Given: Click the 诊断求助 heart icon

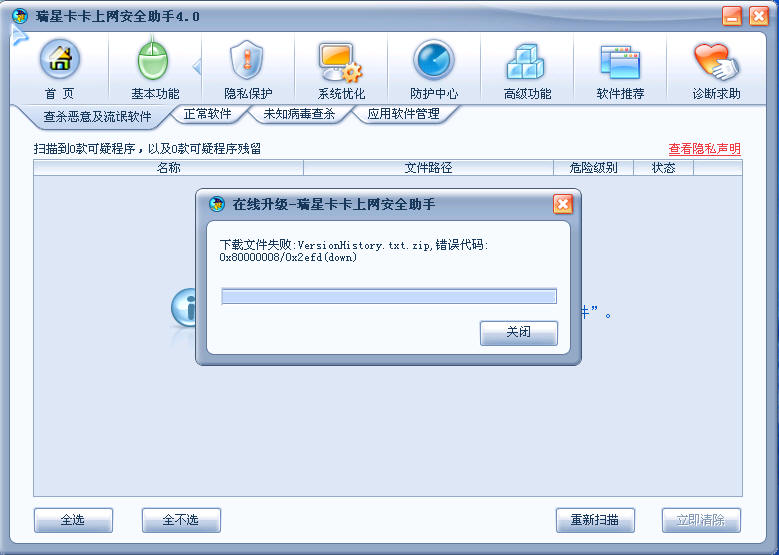Looking at the screenshot, I should point(715,62).
